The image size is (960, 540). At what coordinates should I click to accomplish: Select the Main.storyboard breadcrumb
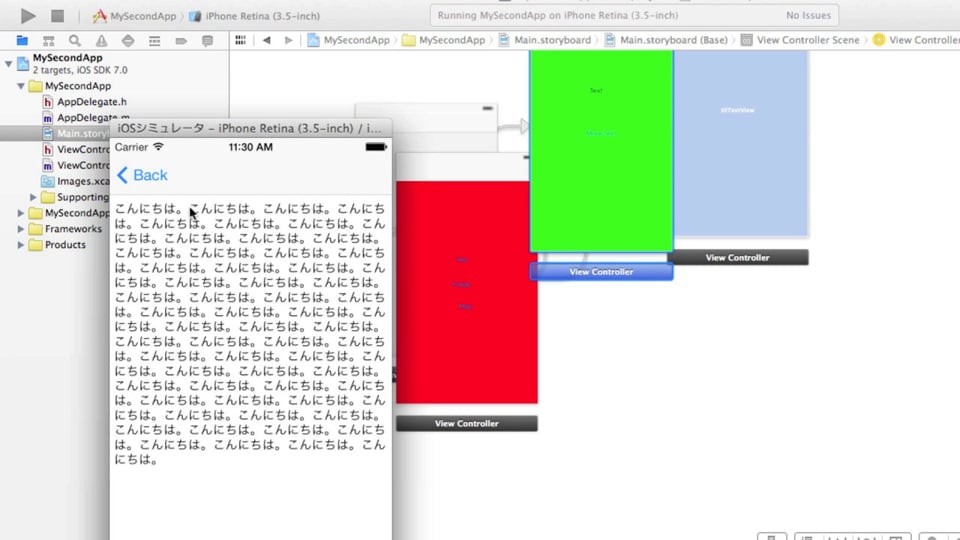pyautogui.click(x=545, y=40)
